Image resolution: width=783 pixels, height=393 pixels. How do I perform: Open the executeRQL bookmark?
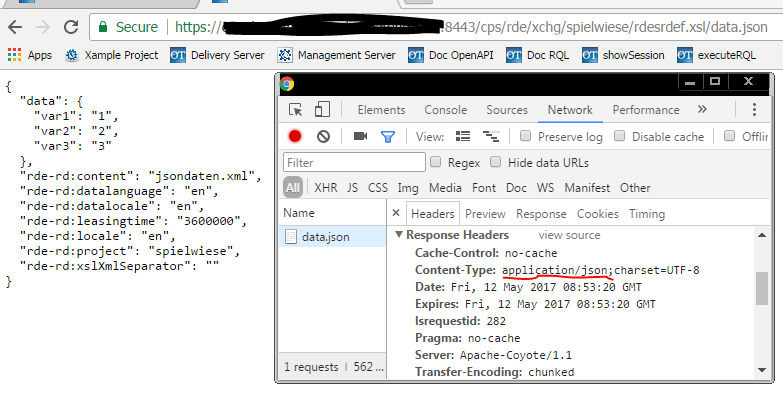716,55
